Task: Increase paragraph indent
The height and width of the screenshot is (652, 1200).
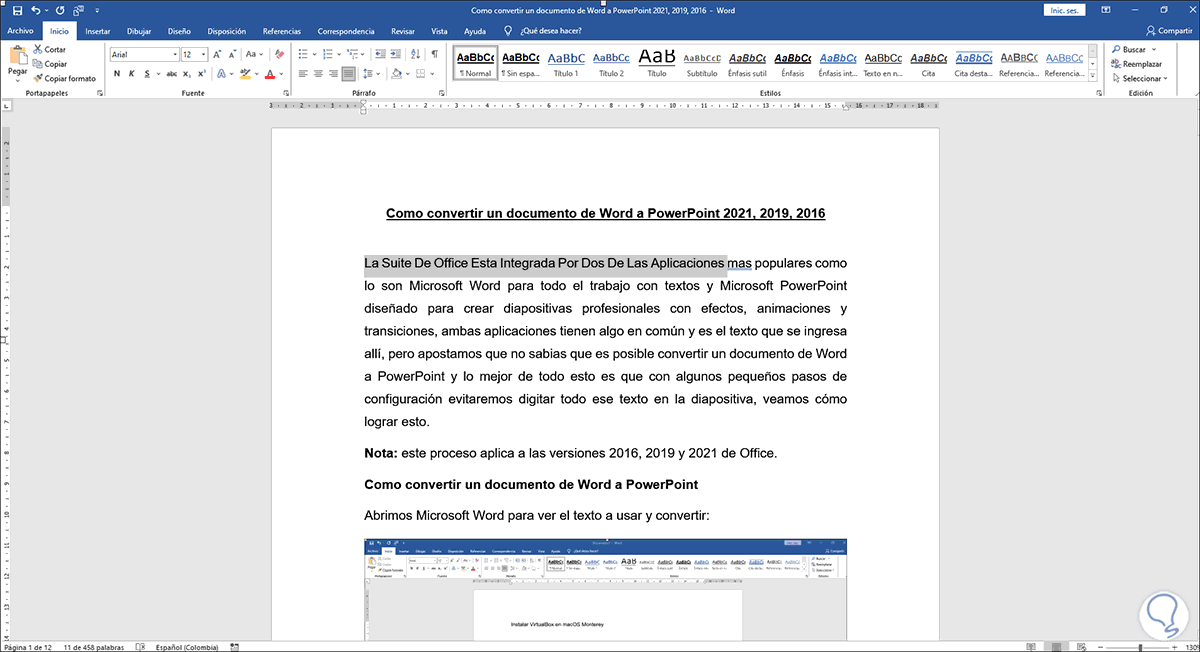Action: (x=397, y=54)
